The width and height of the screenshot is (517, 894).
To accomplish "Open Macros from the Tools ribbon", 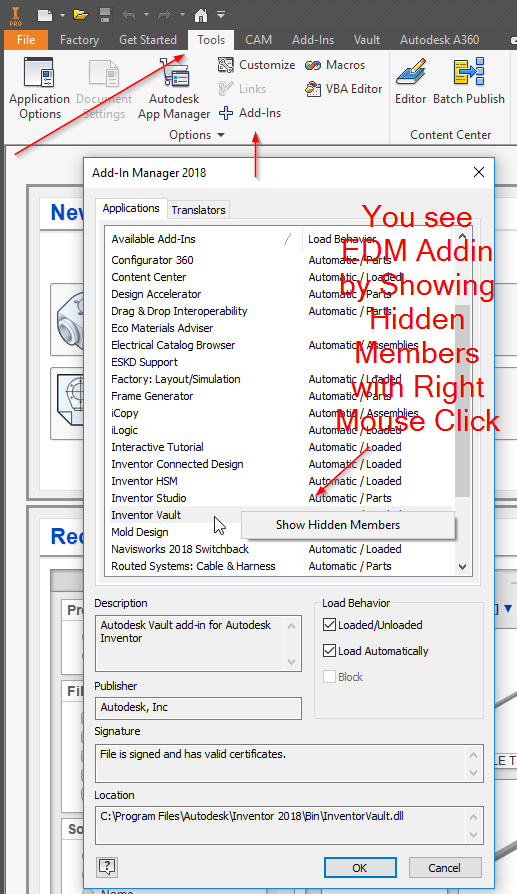I will point(335,65).
